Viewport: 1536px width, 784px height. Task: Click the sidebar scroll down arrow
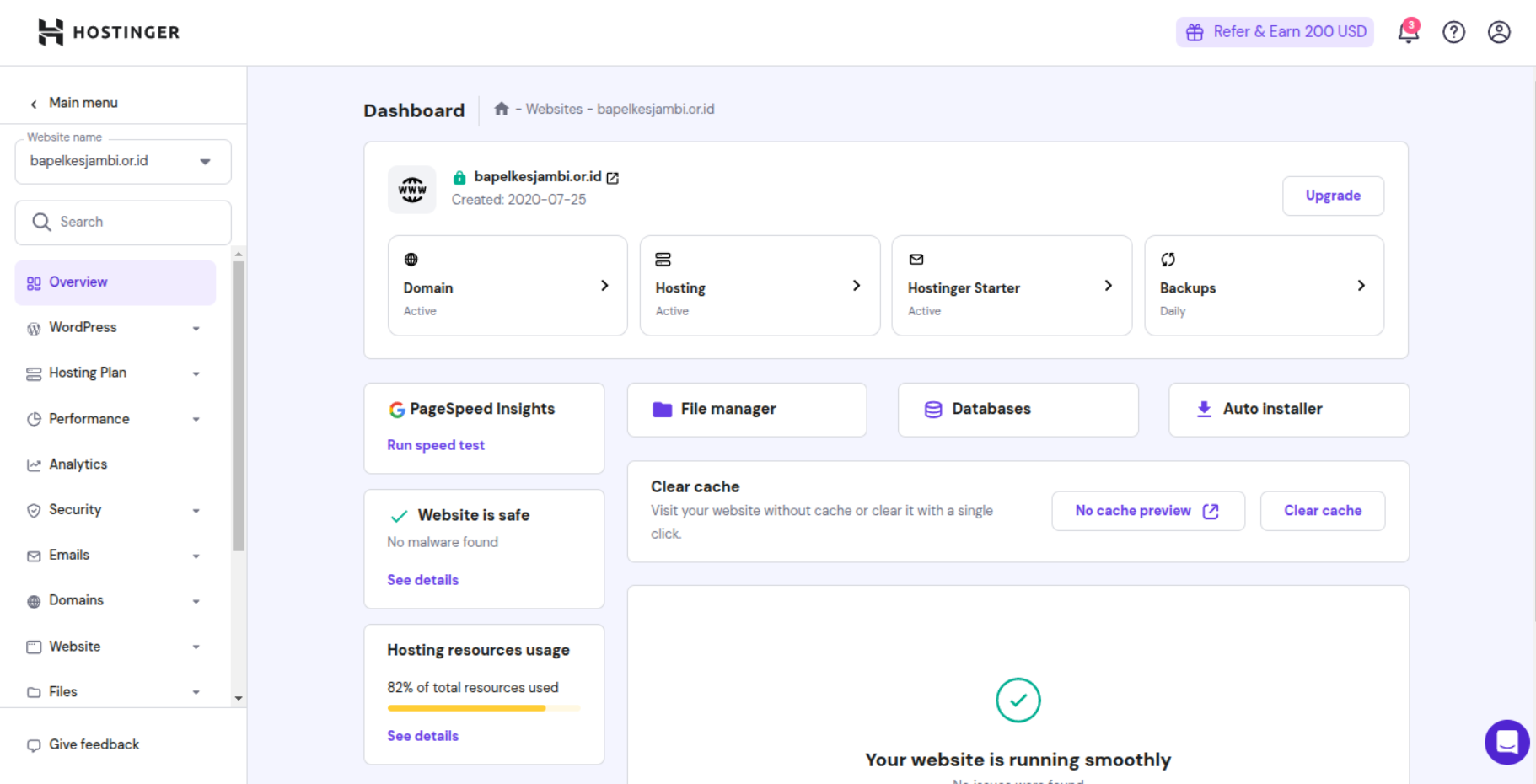coord(239,698)
